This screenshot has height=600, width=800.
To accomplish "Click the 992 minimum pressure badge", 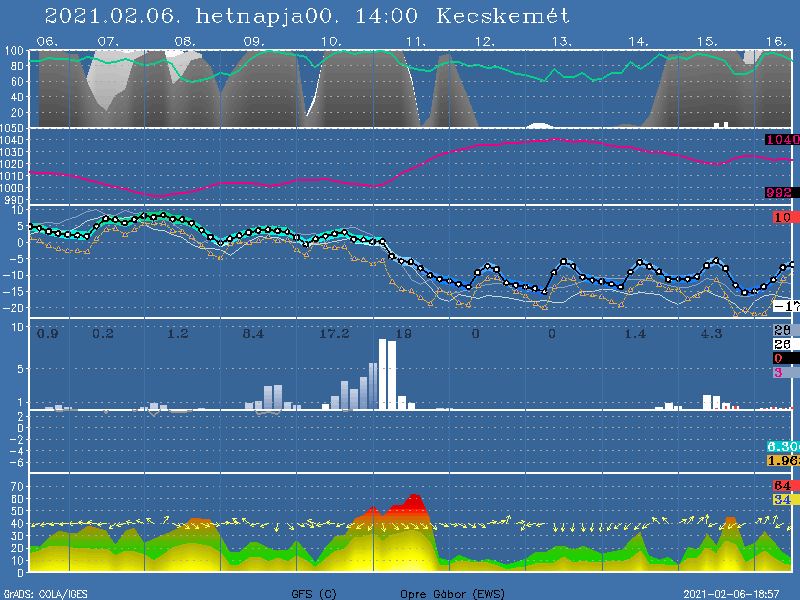I will pyautogui.click(x=782, y=193).
